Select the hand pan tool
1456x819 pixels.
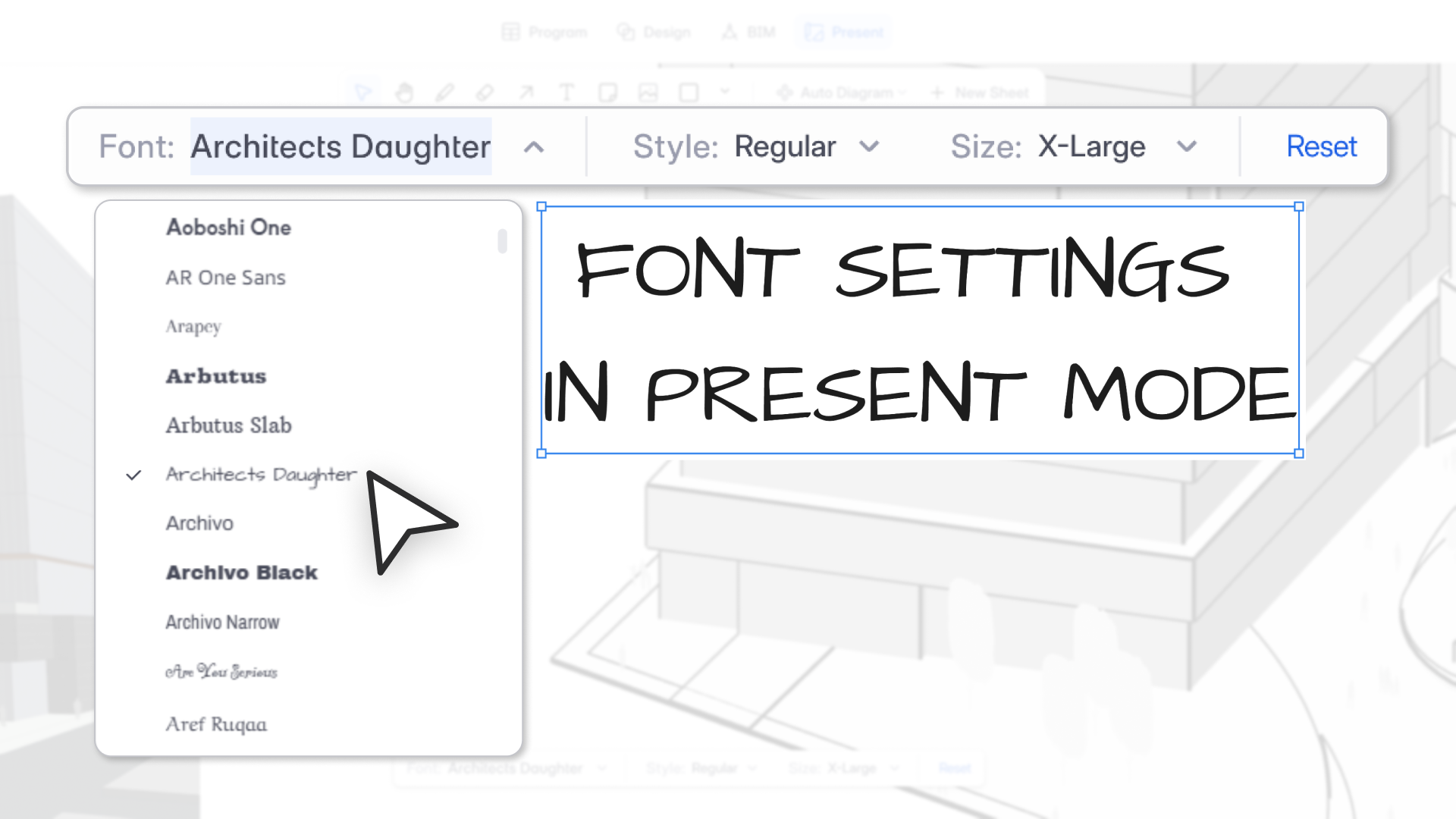404,93
